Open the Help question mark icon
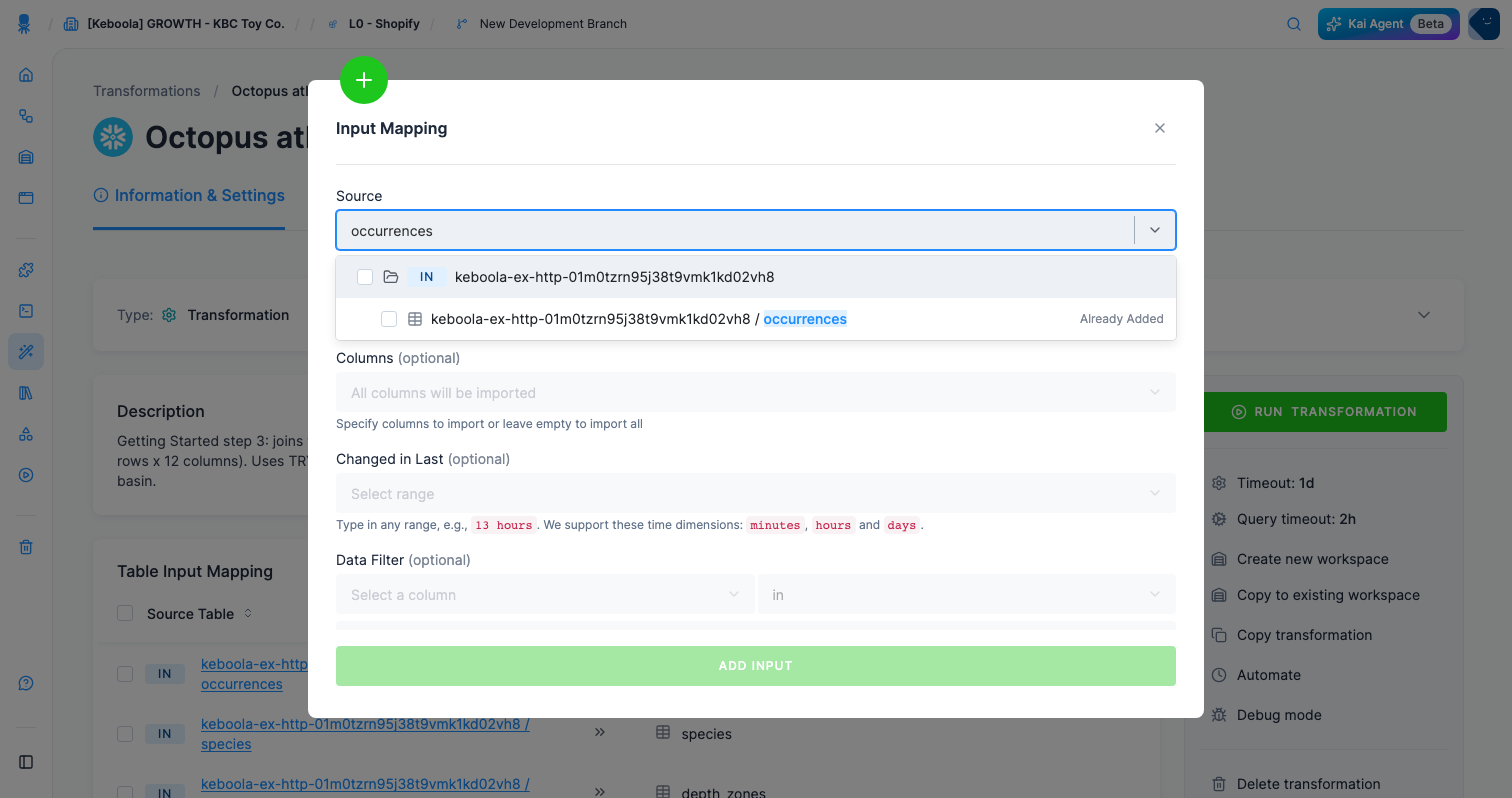The height and width of the screenshot is (798, 1512). (26, 684)
